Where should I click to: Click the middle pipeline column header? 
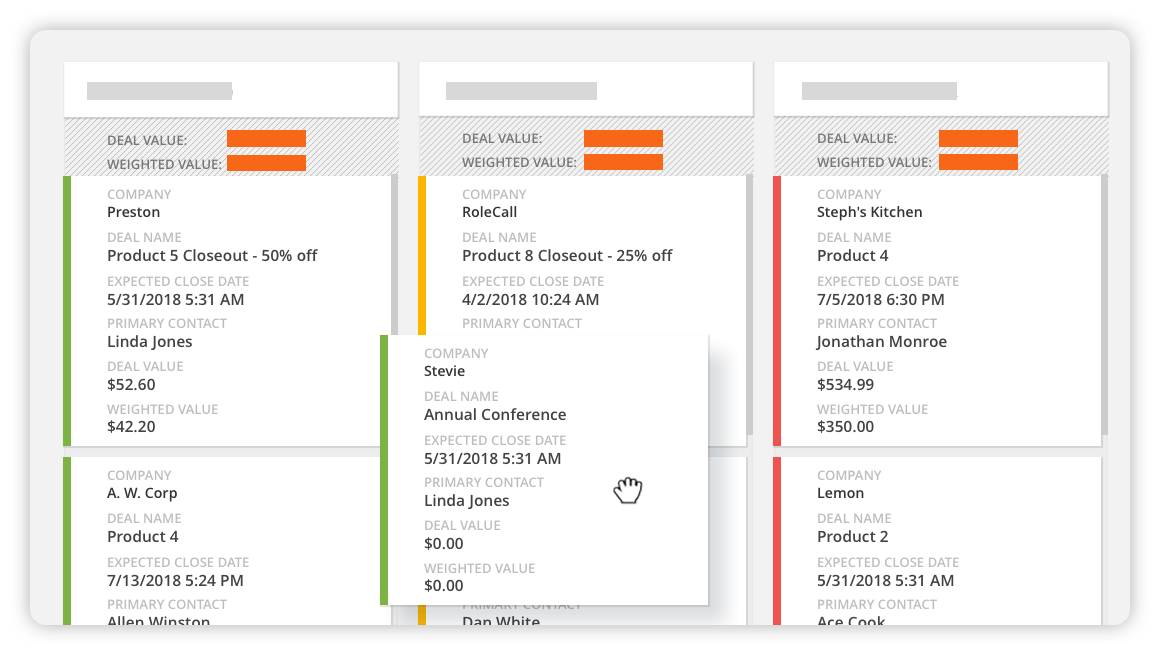pyautogui.click(x=585, y=88)
